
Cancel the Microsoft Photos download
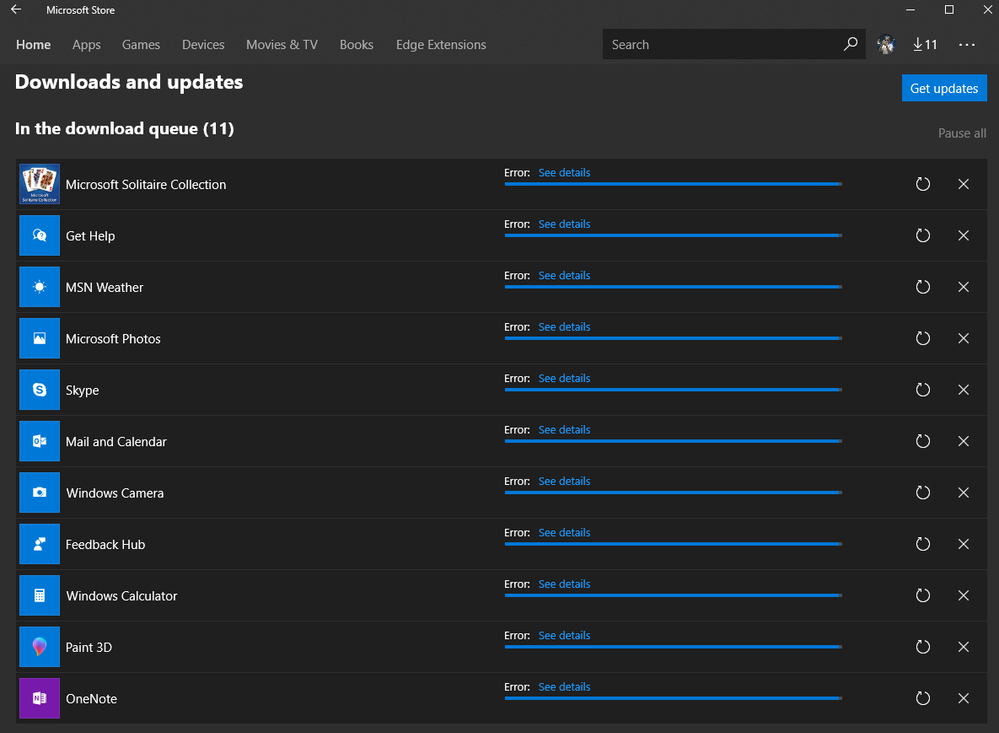point(963,338)
